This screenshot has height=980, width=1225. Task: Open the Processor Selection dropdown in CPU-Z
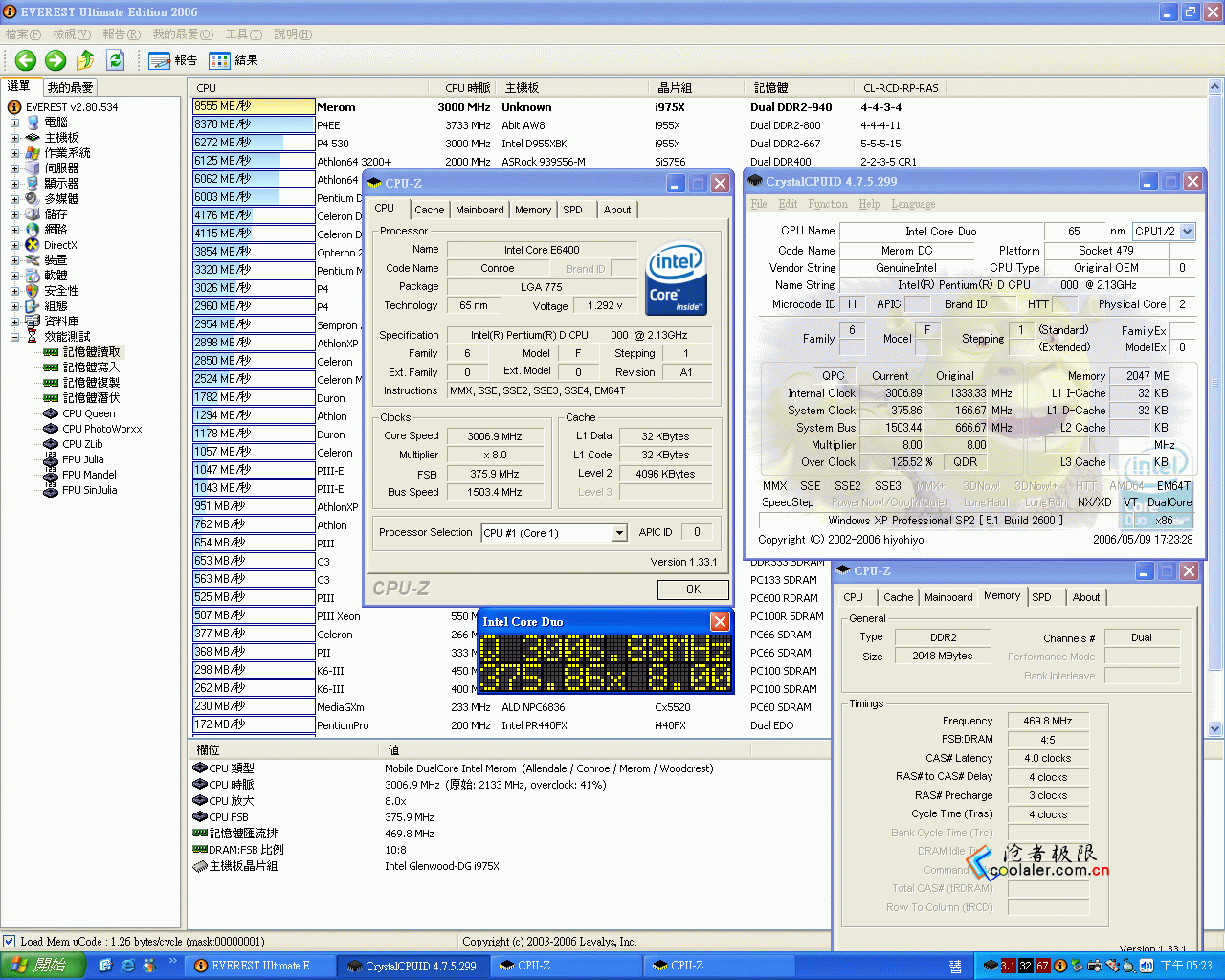pos(619,533)
